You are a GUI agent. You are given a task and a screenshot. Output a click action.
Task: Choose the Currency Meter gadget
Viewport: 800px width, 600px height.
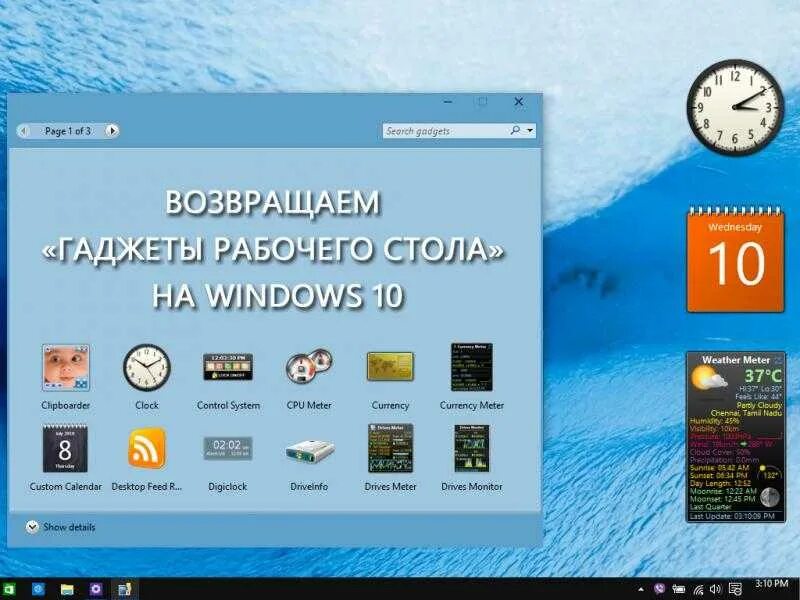471,367
